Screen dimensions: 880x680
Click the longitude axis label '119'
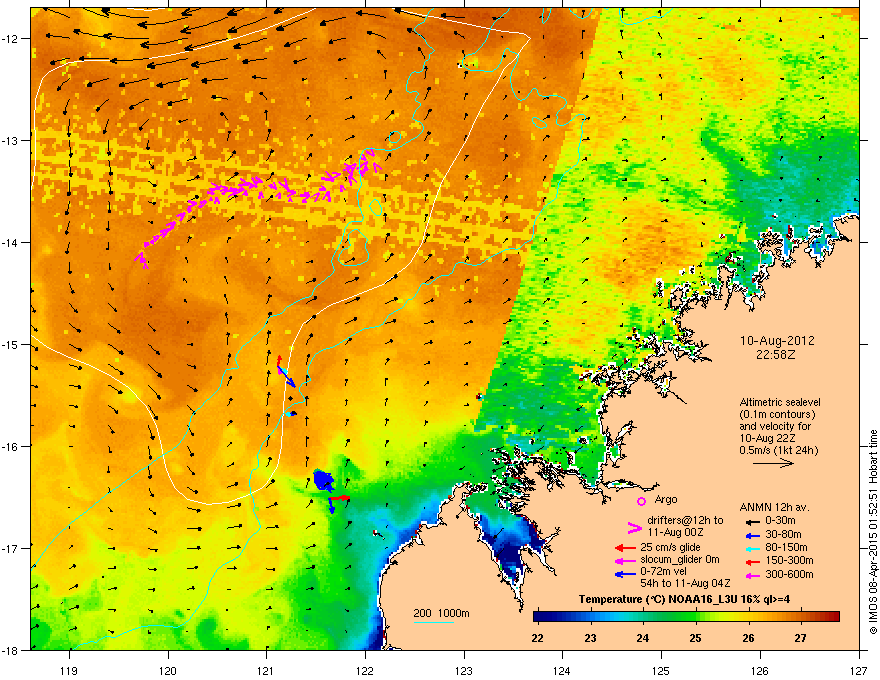(69, 670)
